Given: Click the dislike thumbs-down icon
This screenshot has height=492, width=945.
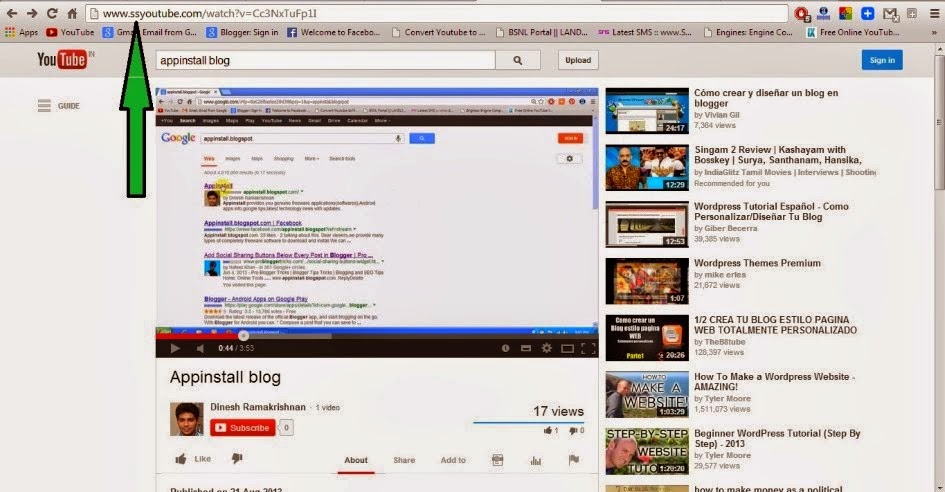Looking at the screenshot, I should pyautogui.click(x=237, y=459).
